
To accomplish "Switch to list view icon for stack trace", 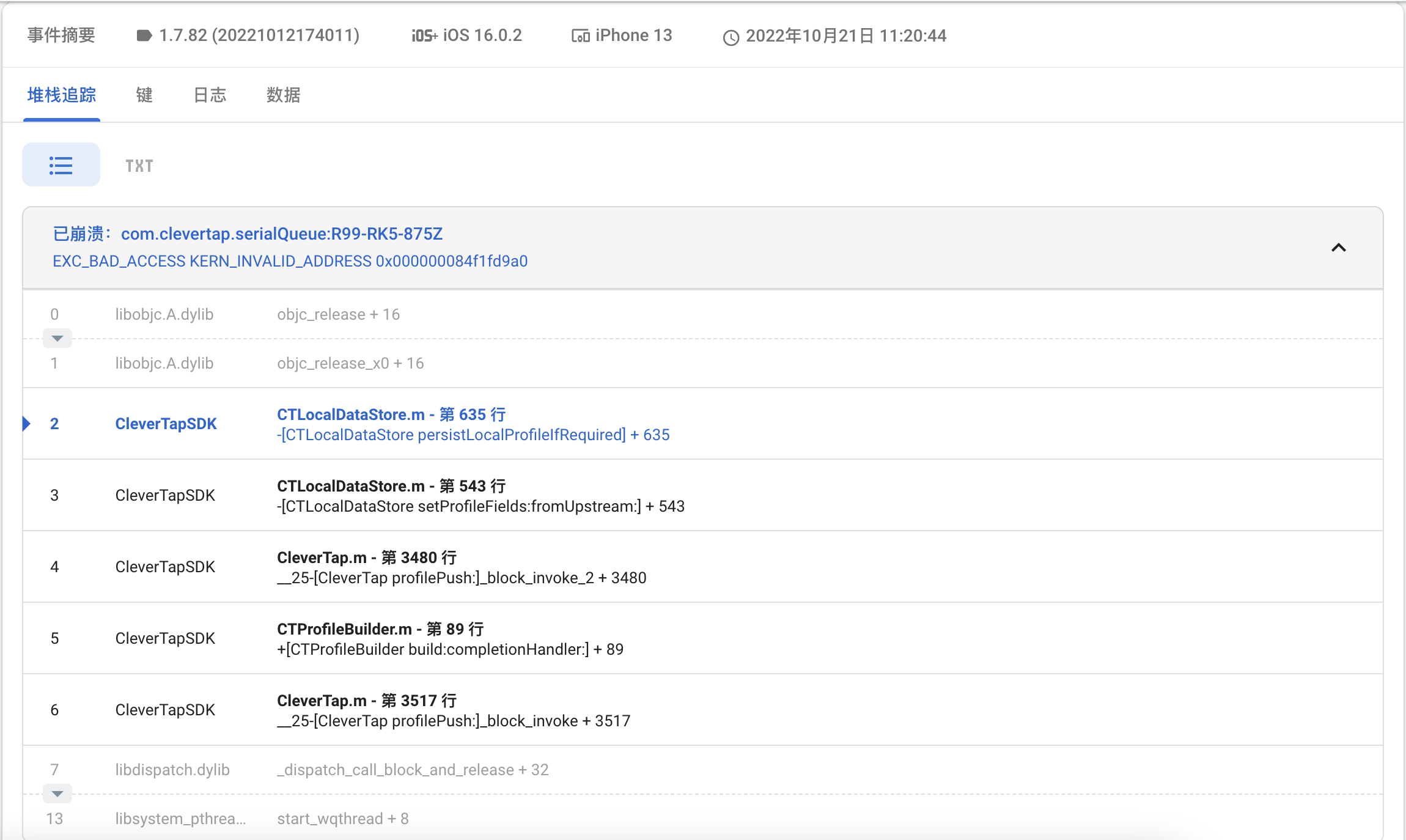I will [x=61, y=165].
